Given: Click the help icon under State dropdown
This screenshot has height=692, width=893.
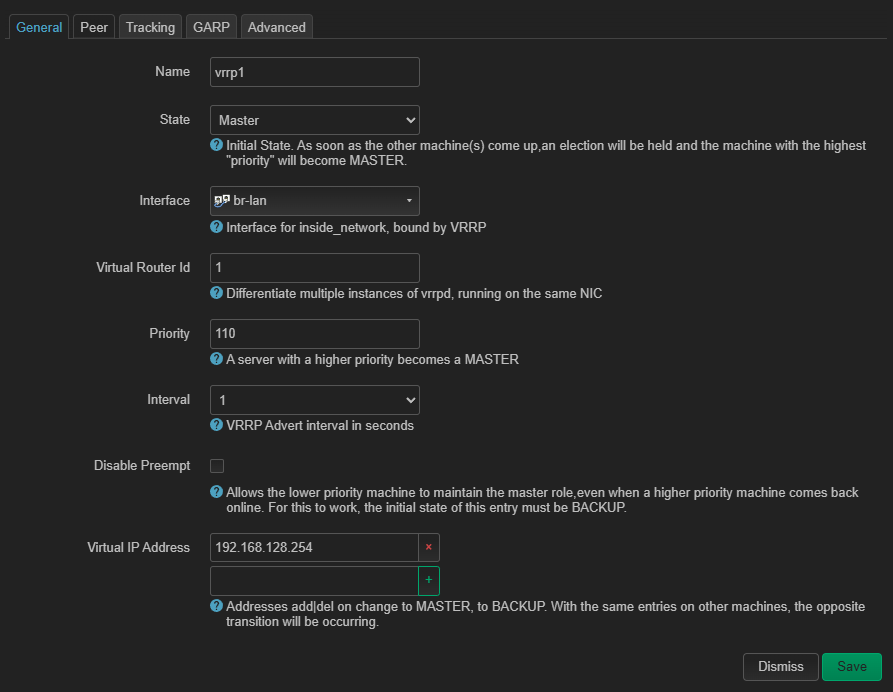Looking at the screenshot, I should [216, 146].
